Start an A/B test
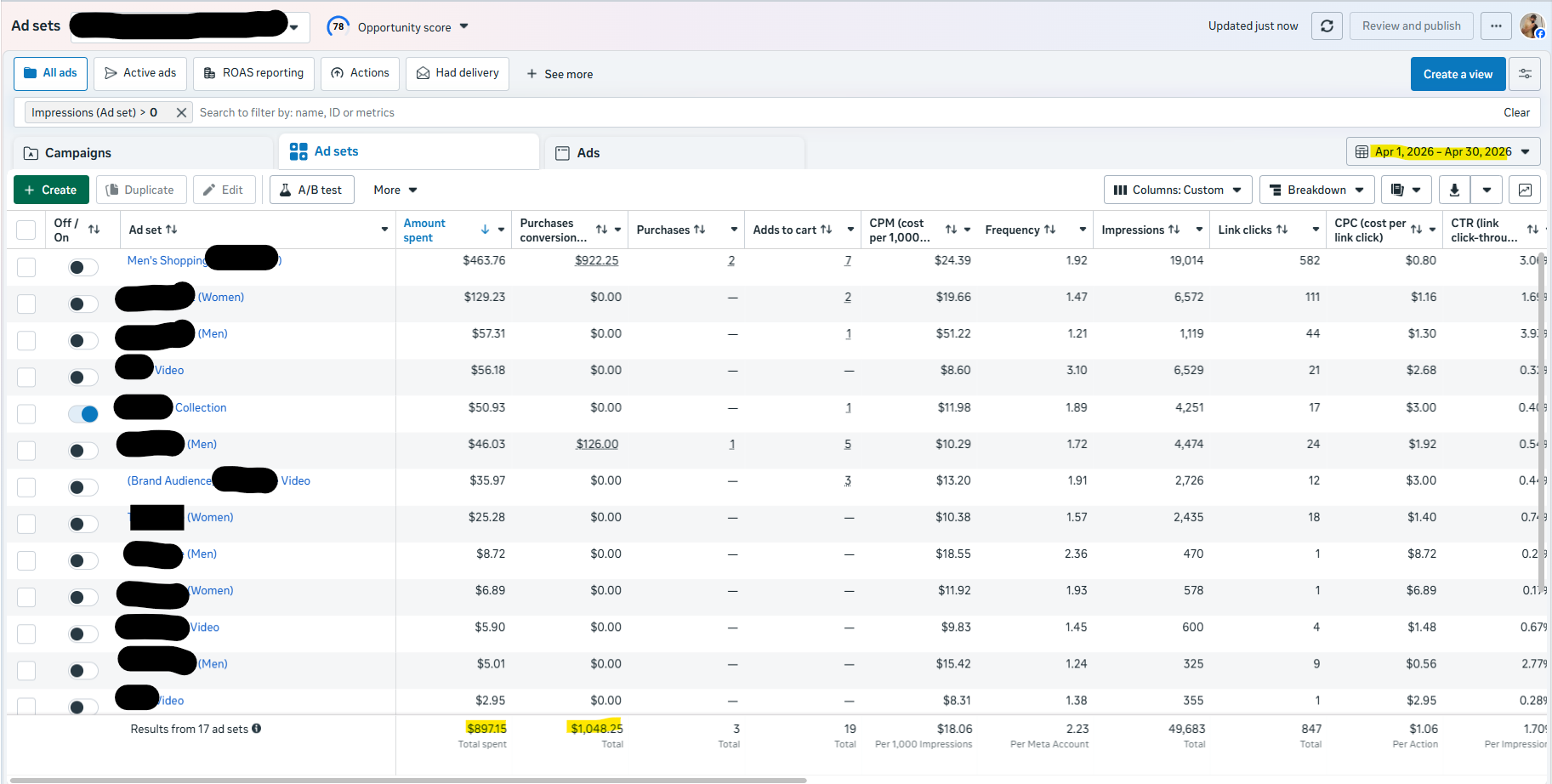The height and width of the screenshot is (784, 1552). (x=311, y=190)
